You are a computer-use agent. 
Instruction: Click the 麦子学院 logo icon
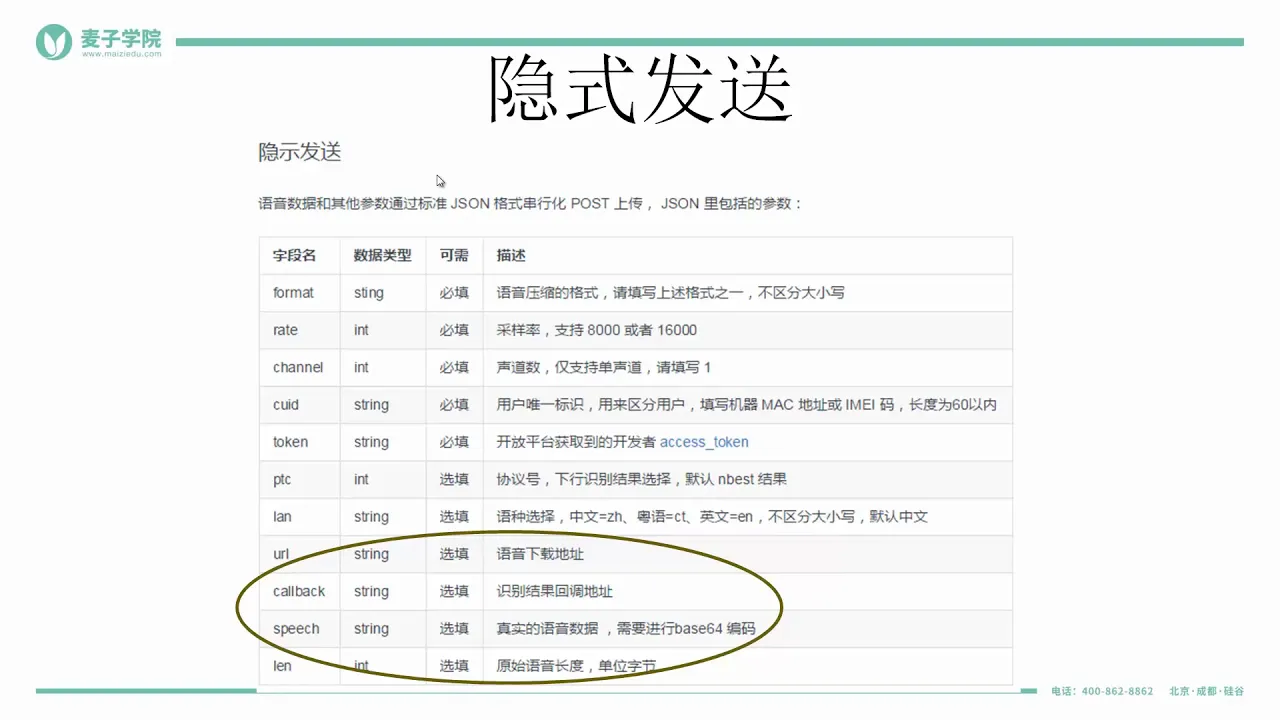pyautogui.click(x=54, y=42)
